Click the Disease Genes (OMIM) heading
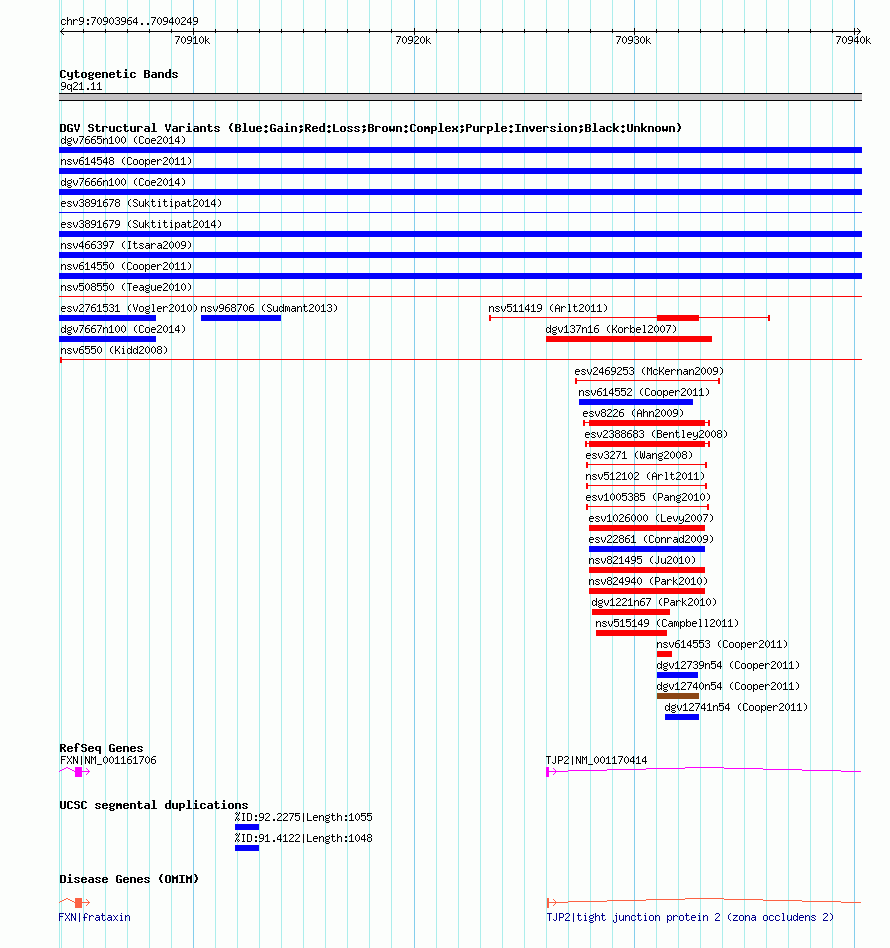 point(129,879)
